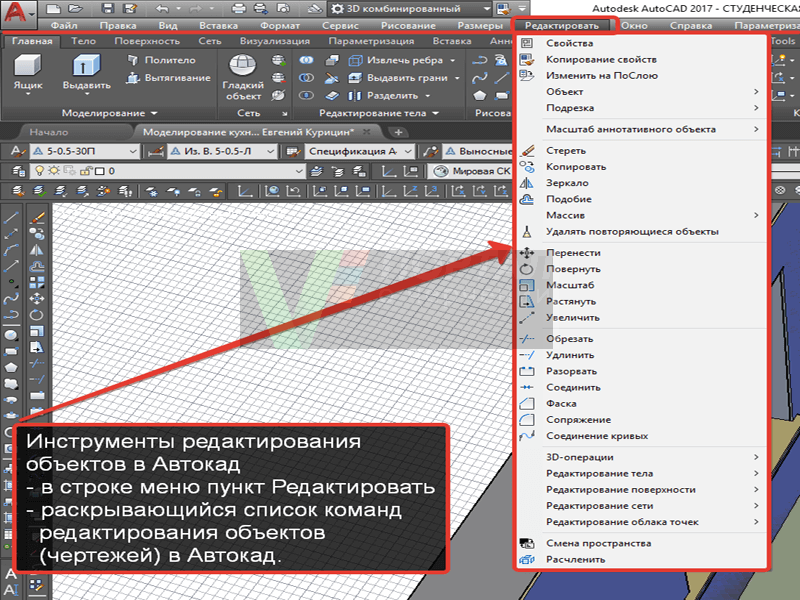Screen dimensions: 800x600
Task: Toggle layer 0 on/off lightbulb icon
Action: (x=39, y=170)
